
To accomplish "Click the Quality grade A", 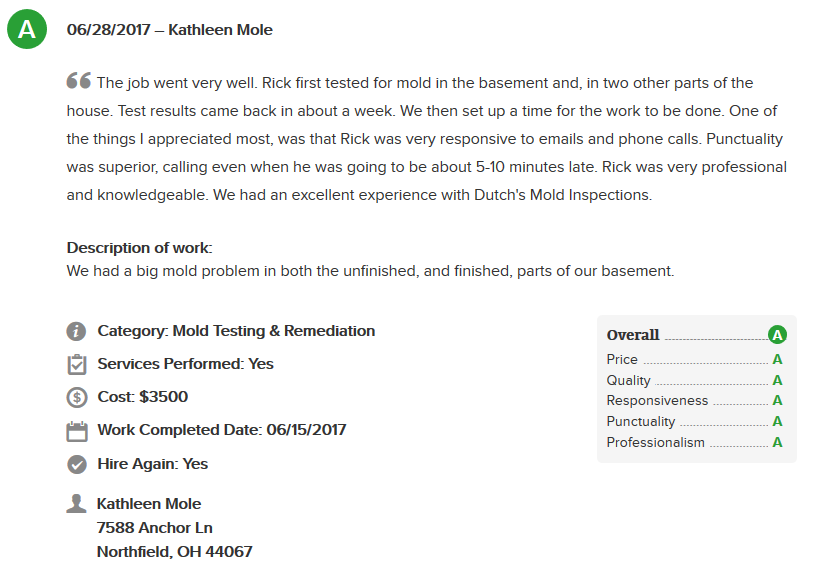I will (x=777, y=380).
